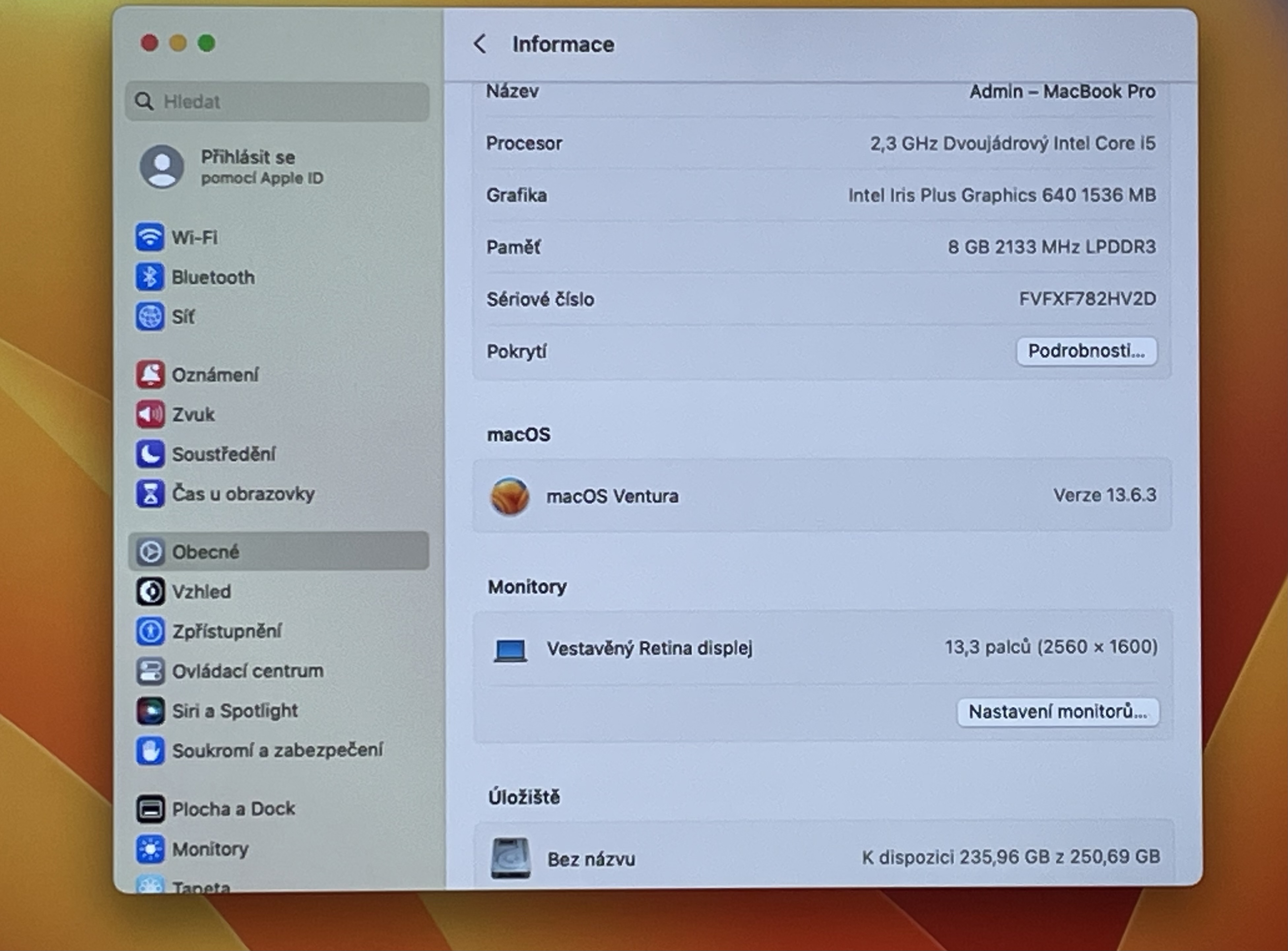This screenshot has width=1288, height=951.
Task: Open Bluetooth settings icon
Action: (x=149, y=277)
